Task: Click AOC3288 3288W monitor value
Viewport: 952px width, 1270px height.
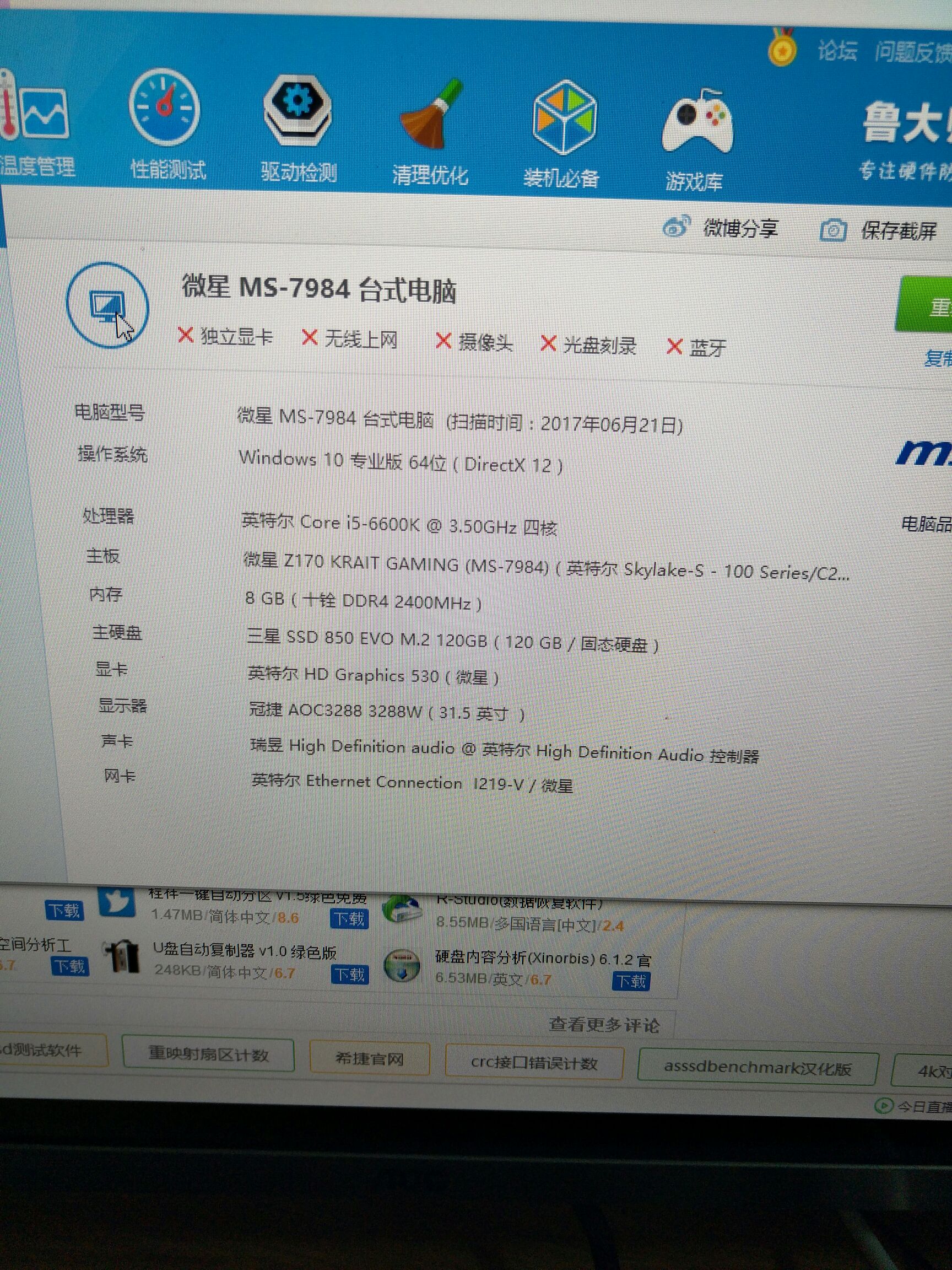Action: (387, 712)
